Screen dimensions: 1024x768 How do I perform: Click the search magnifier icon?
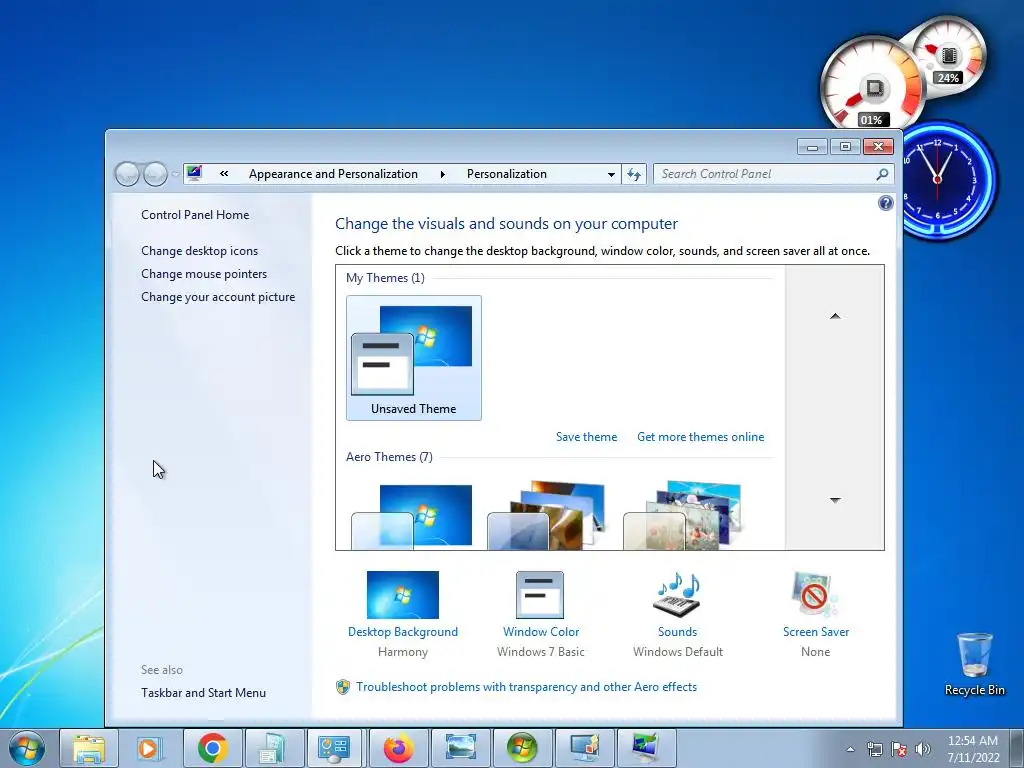[882, 174]
